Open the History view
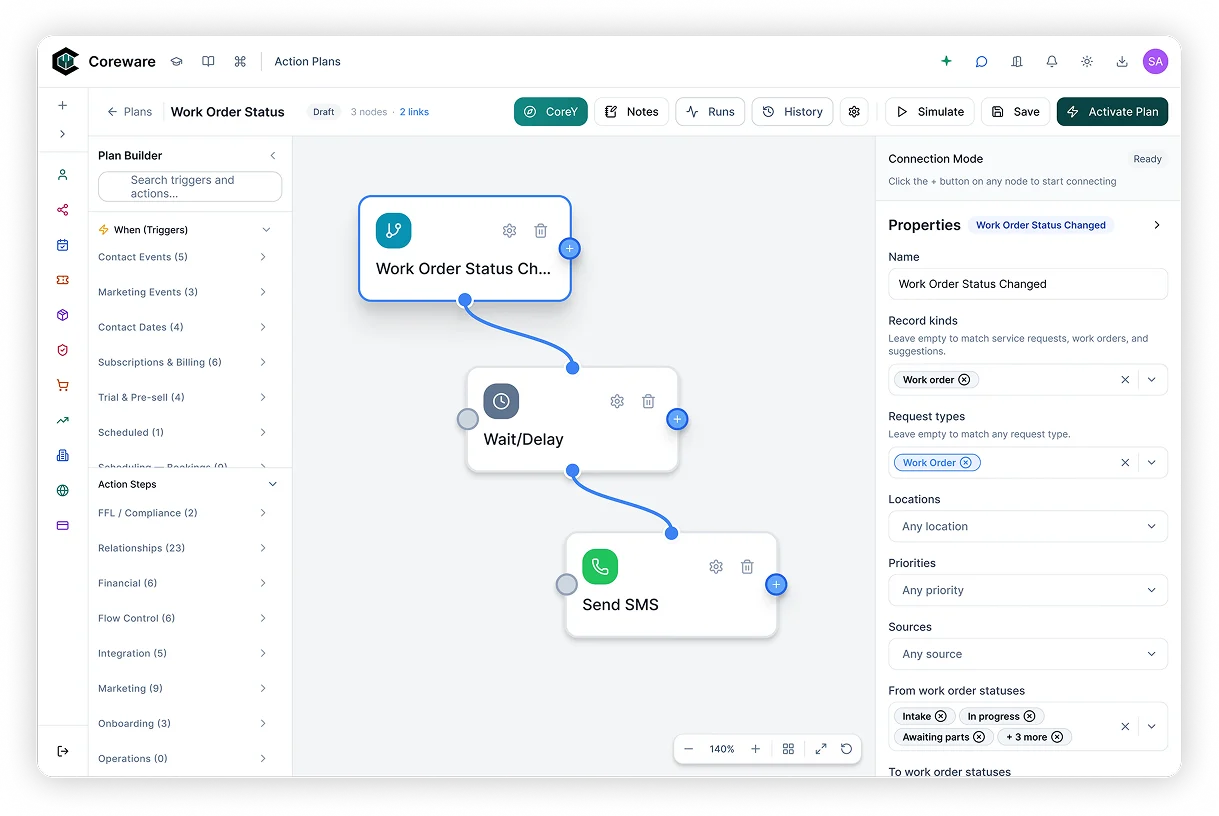The width and height of the screenshot is (1219, 816). click(792, 112)
